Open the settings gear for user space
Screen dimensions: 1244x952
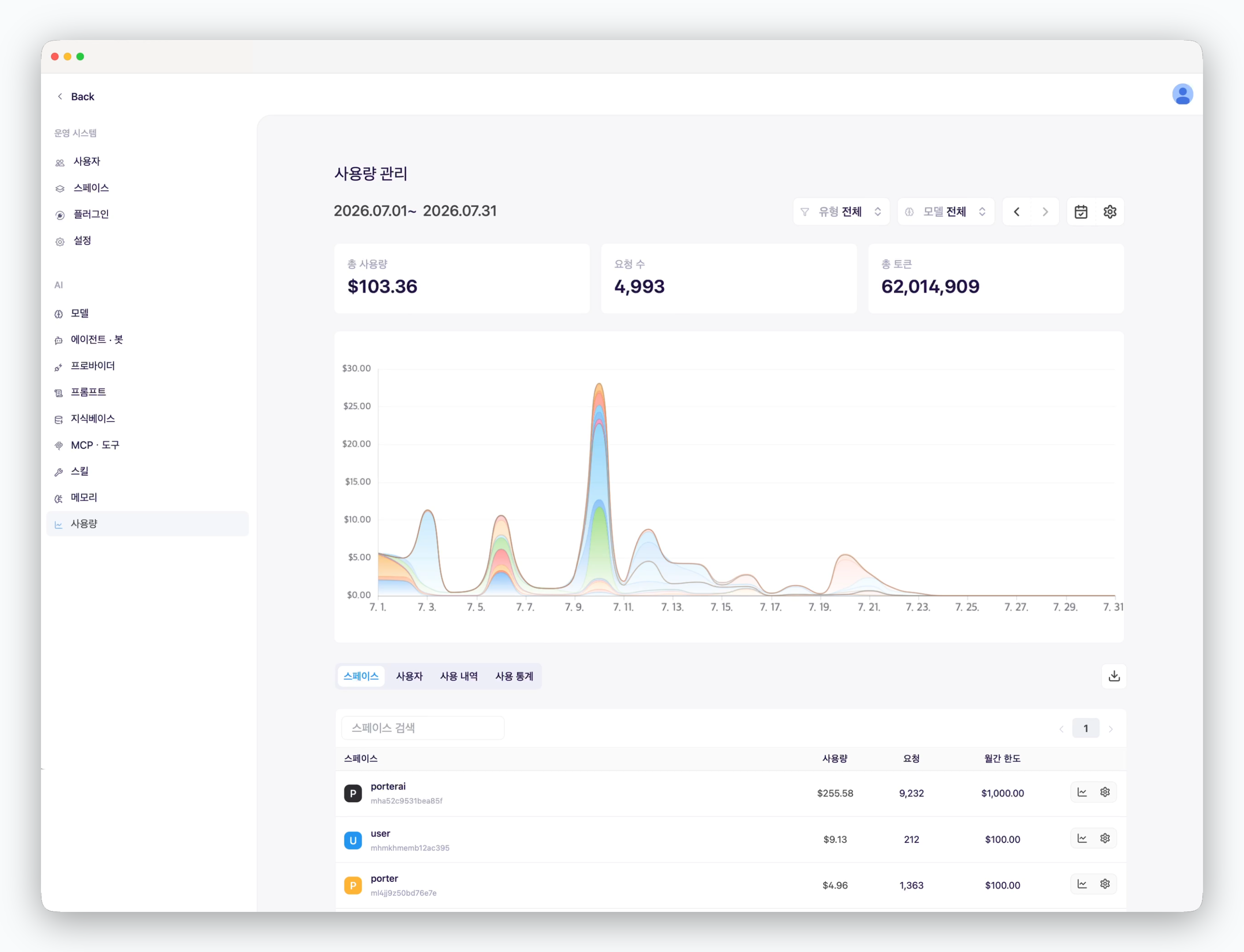[x=1105, y=838]
